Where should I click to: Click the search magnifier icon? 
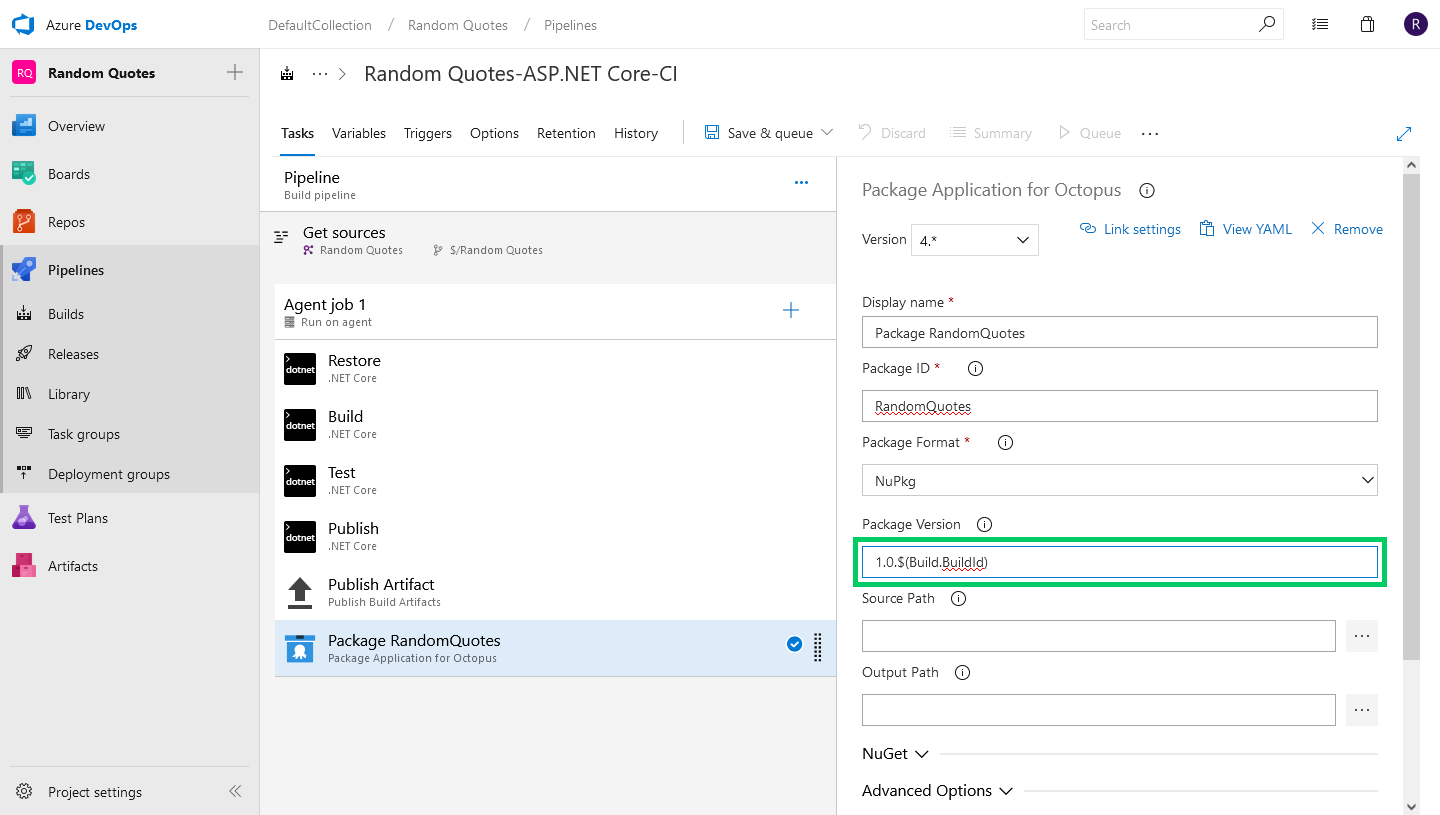pos(1267,24)
